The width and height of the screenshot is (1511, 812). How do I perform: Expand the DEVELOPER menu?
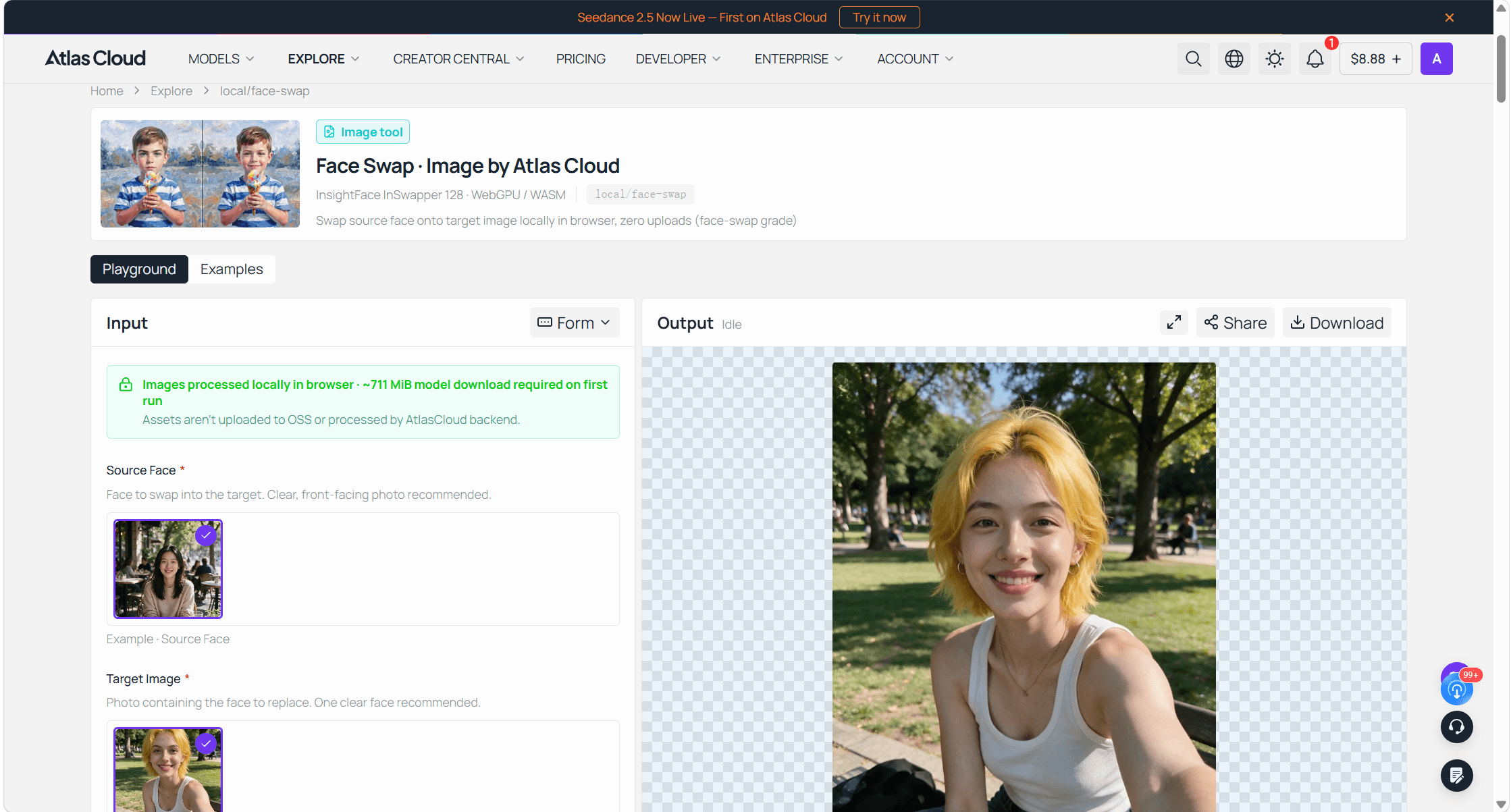click(x=678, y=59)
